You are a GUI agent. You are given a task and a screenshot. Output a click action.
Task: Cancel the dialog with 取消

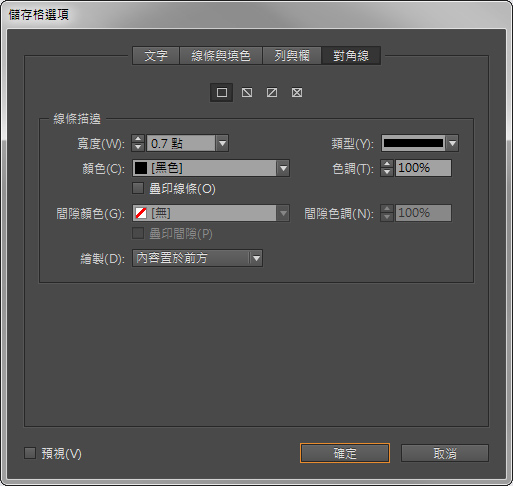pyautogui.click(x=445, y=453)
